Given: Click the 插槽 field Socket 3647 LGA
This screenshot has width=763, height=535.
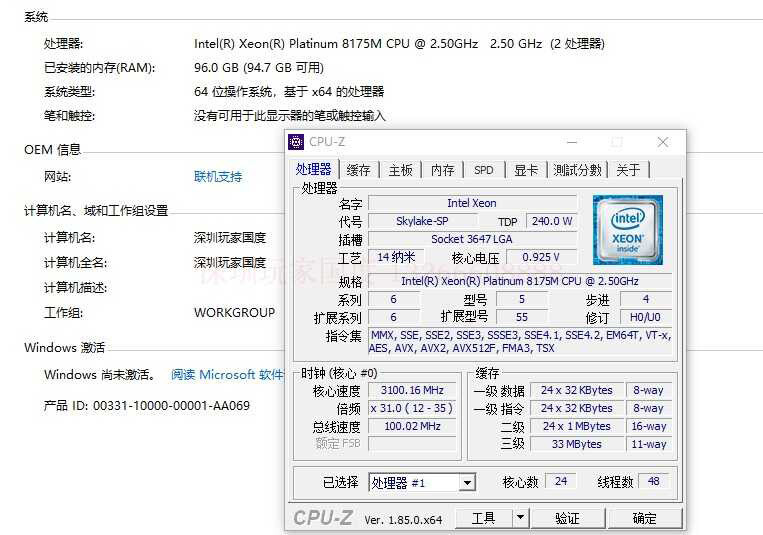Looking at the screenshot, I should point(472,239).
